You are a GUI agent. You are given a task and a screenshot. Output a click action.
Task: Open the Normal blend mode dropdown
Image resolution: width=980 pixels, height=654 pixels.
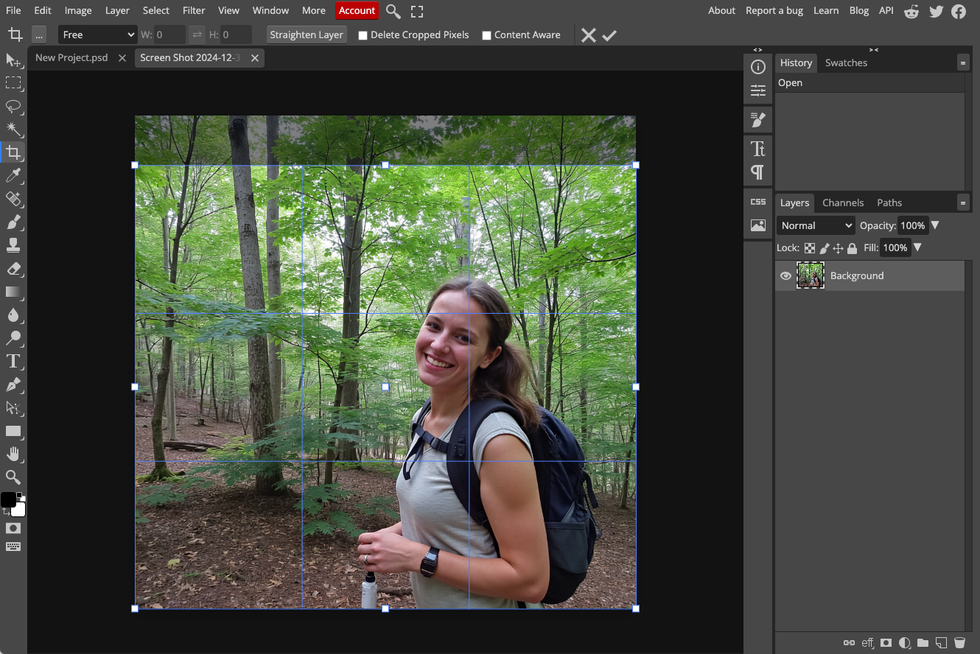click(816, 226)
